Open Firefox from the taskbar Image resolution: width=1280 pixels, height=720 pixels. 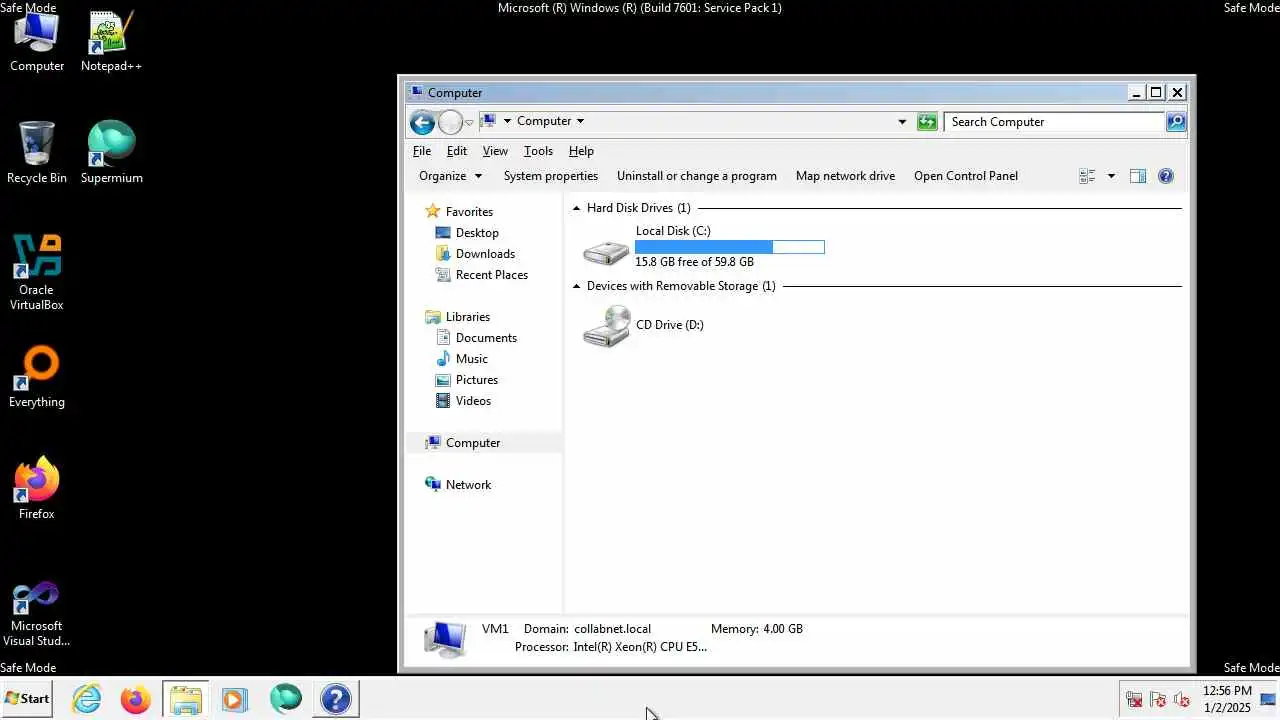[135, 699]
